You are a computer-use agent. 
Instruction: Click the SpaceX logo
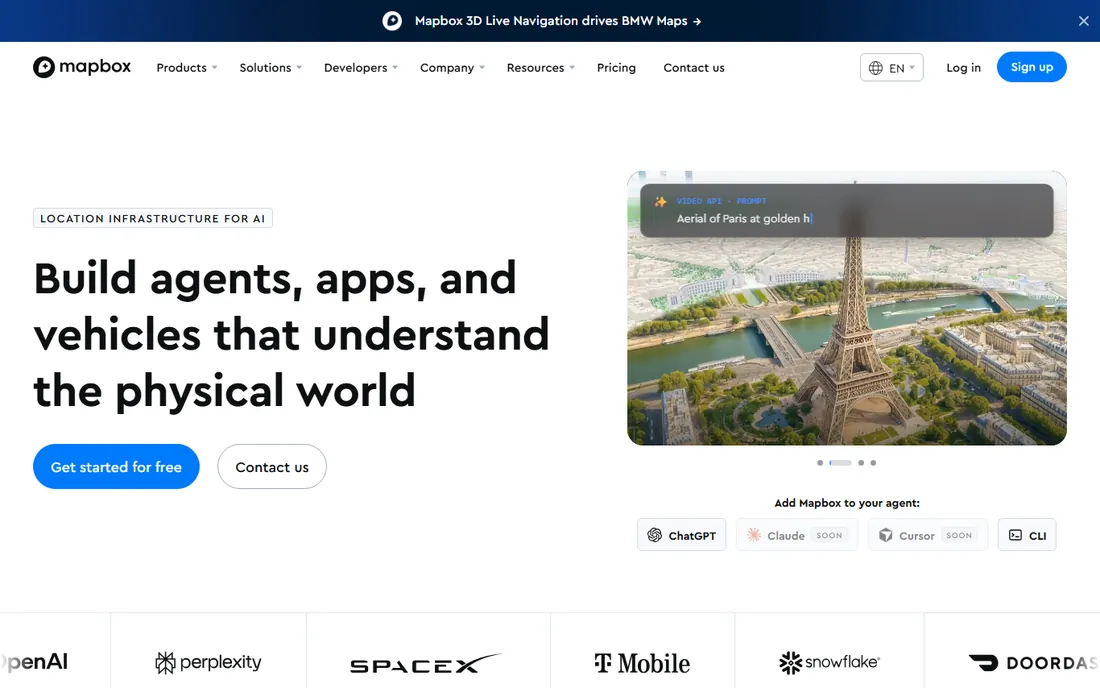pyautogui.click(x=427, y=663)
